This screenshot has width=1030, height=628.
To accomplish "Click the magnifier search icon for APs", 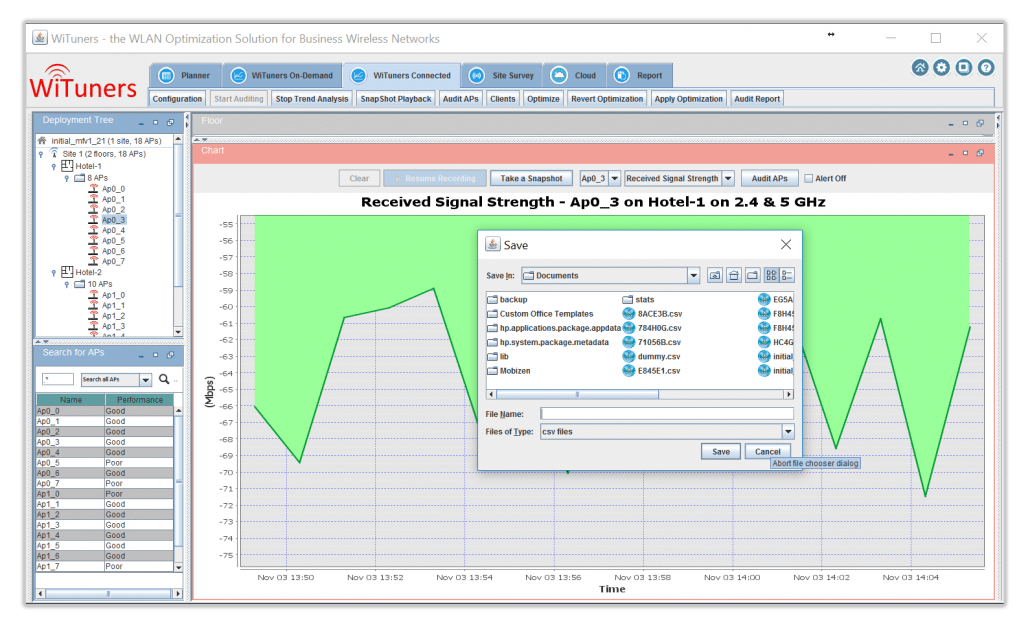I will (164, 379).
